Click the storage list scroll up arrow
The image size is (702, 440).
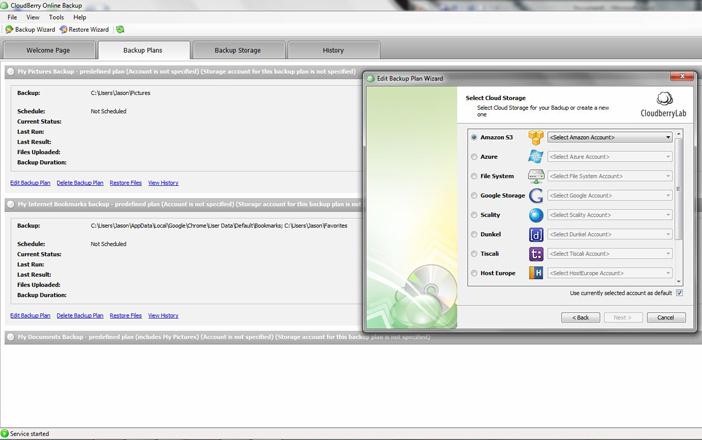point(678,134)
